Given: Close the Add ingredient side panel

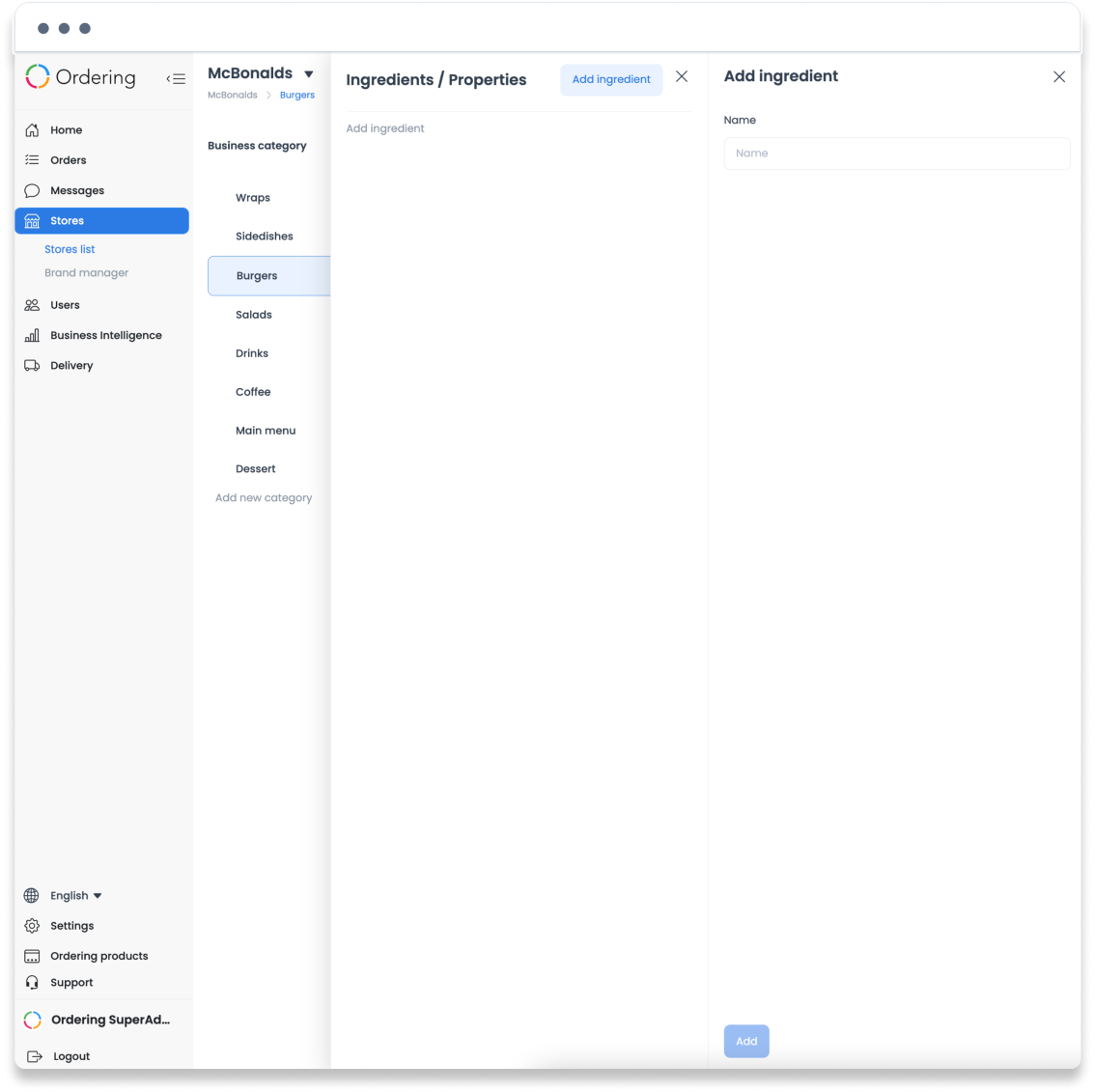Looking at the screenshot, I should 1058,77.
